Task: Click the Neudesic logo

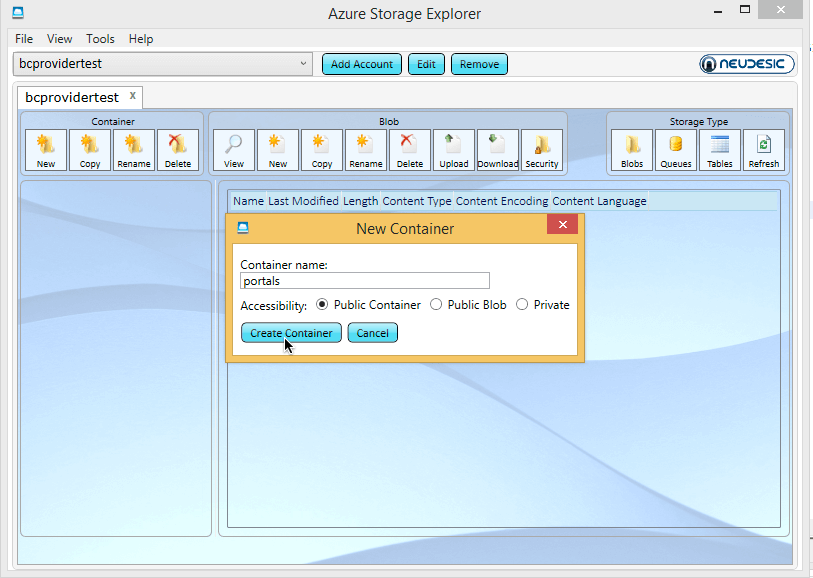Action: 747,64
